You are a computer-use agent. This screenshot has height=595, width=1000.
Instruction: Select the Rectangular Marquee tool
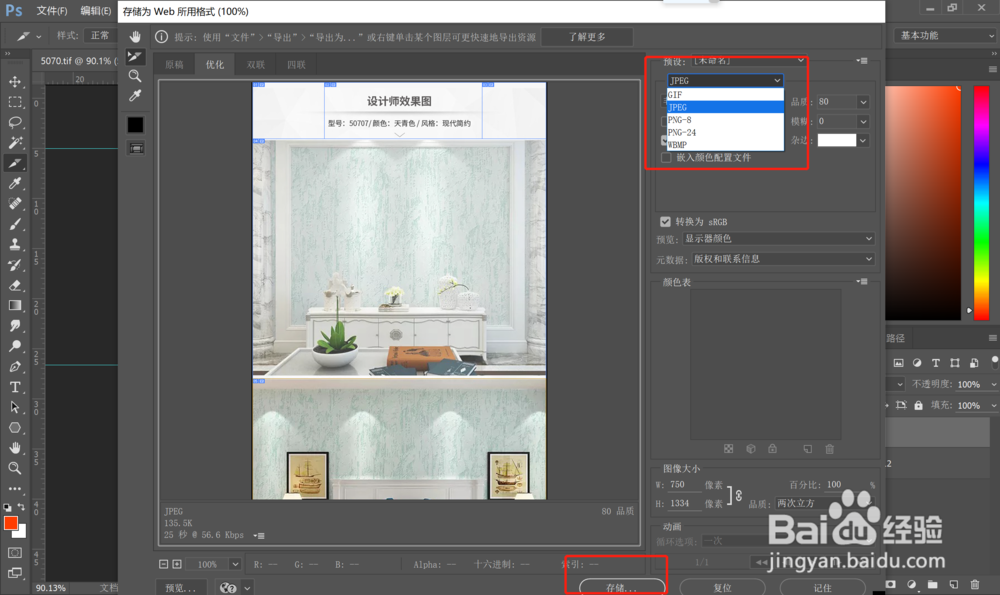pyautogui.click(x=15, y=102)
